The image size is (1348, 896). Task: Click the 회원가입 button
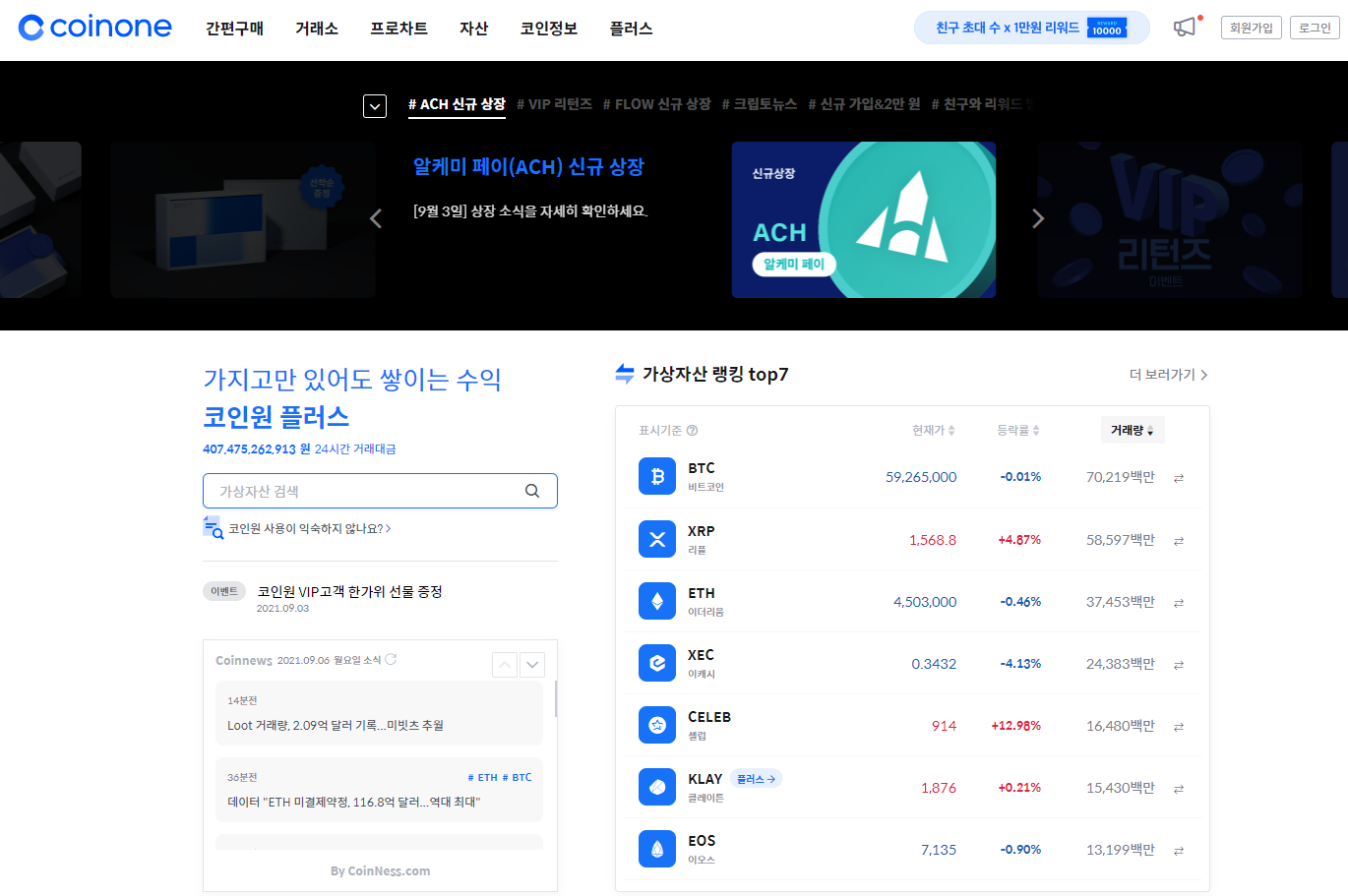[x=1252, y=28]
